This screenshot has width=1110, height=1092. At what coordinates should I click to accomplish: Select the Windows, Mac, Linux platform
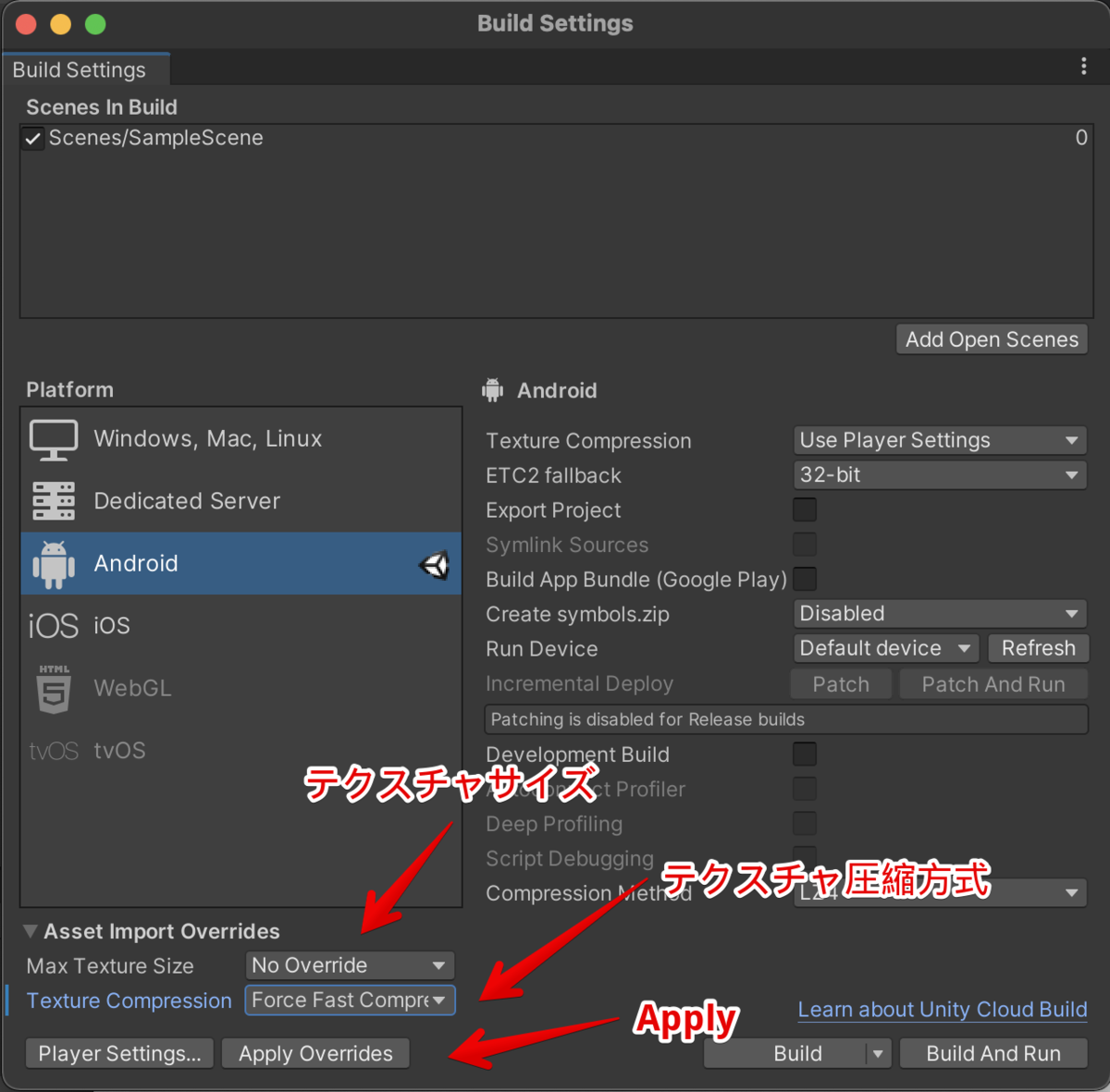pos(241,439)
